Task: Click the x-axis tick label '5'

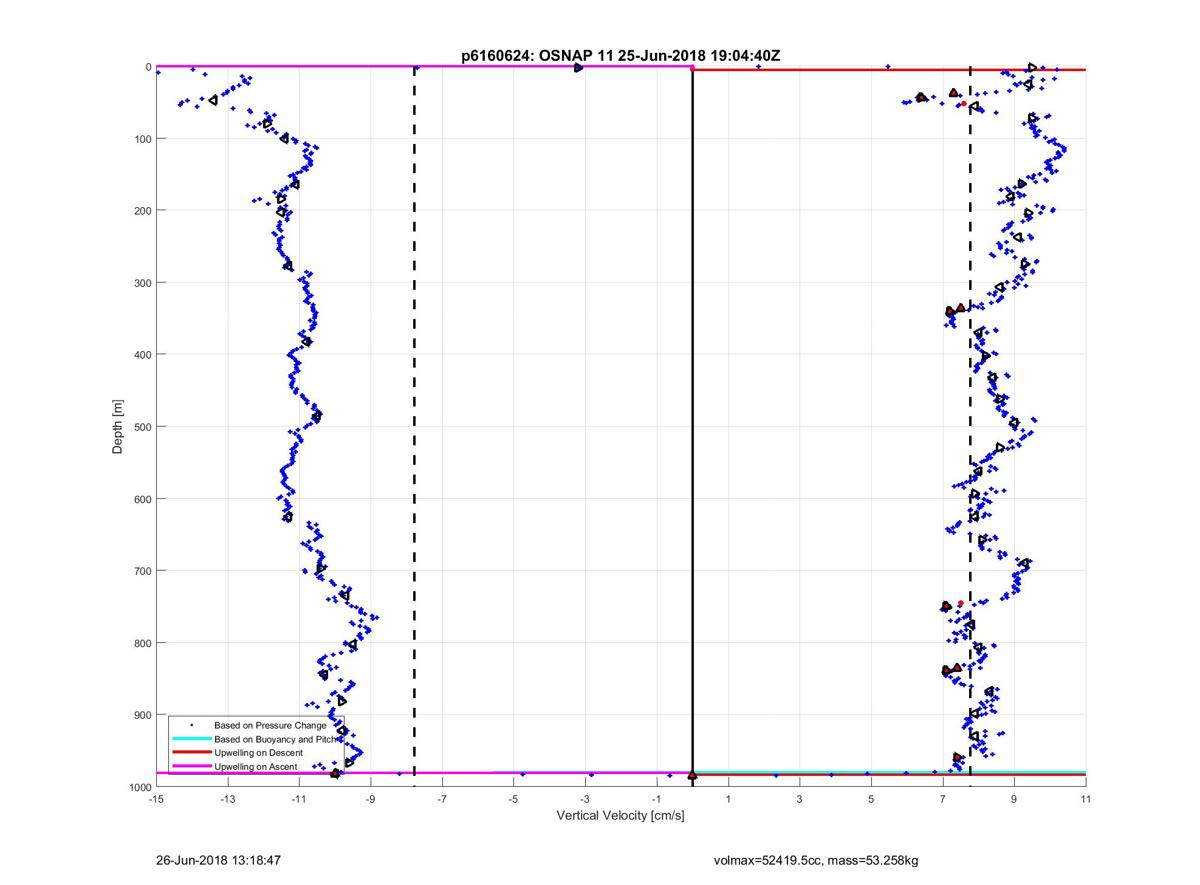Action: (x=871, y=800)
